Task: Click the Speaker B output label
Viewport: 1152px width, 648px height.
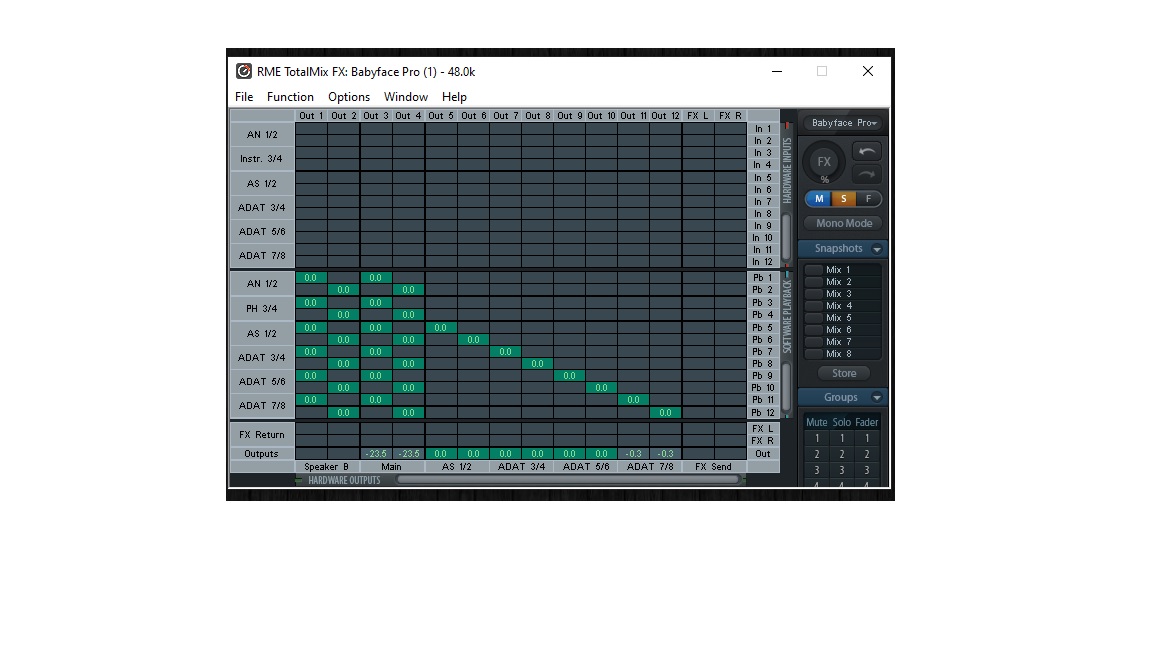Action: tap(327, 467)
